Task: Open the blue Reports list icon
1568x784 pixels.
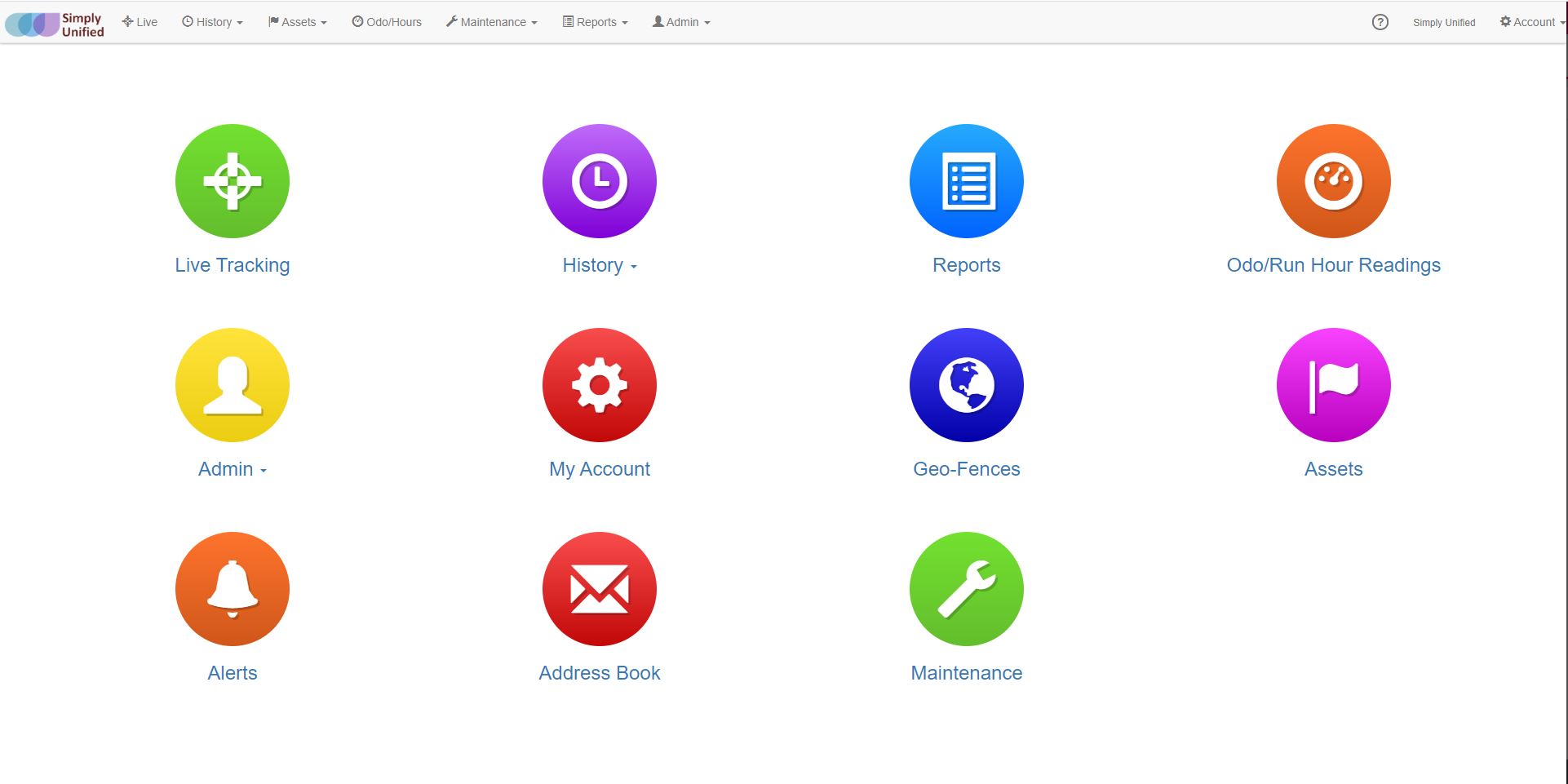Action: pos(967,181)
